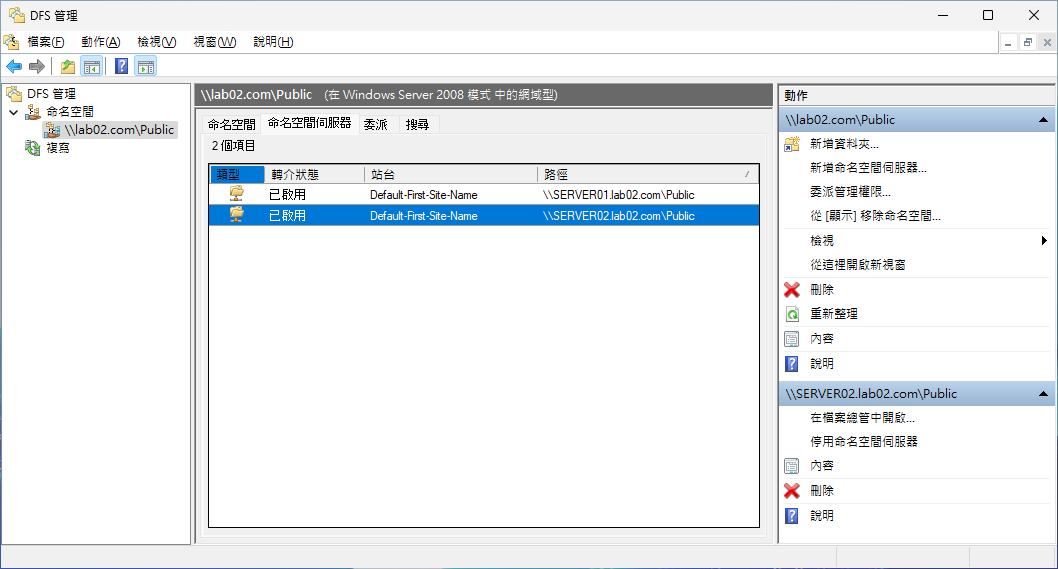Switch to the 命名空間 tab

point(231,124)
